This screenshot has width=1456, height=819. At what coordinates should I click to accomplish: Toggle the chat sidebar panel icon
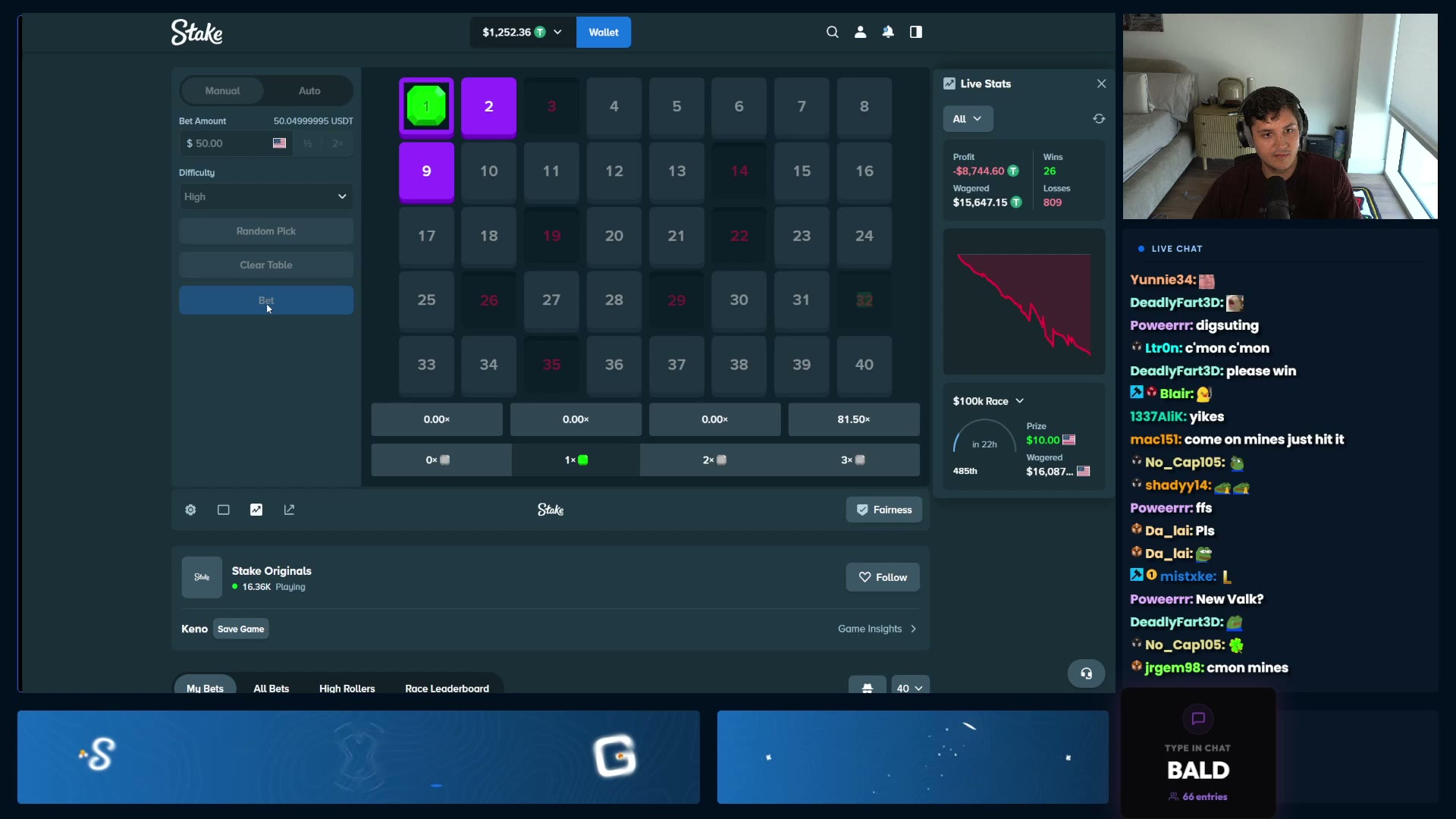point(916,32)
